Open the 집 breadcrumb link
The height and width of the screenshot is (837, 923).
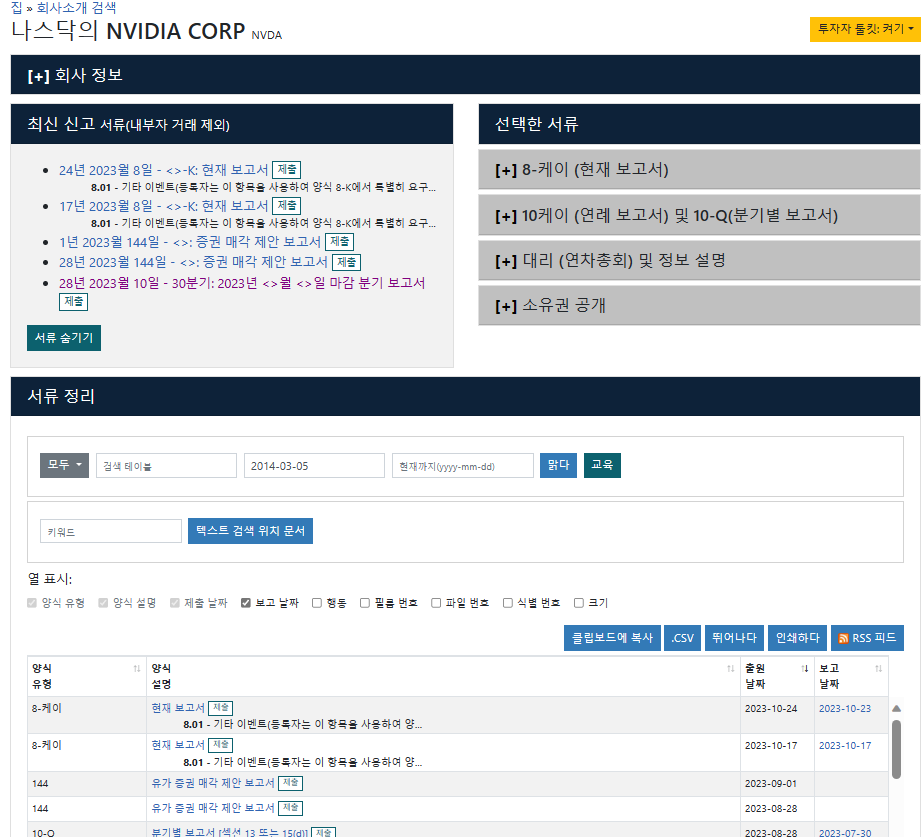click(16, 8)
